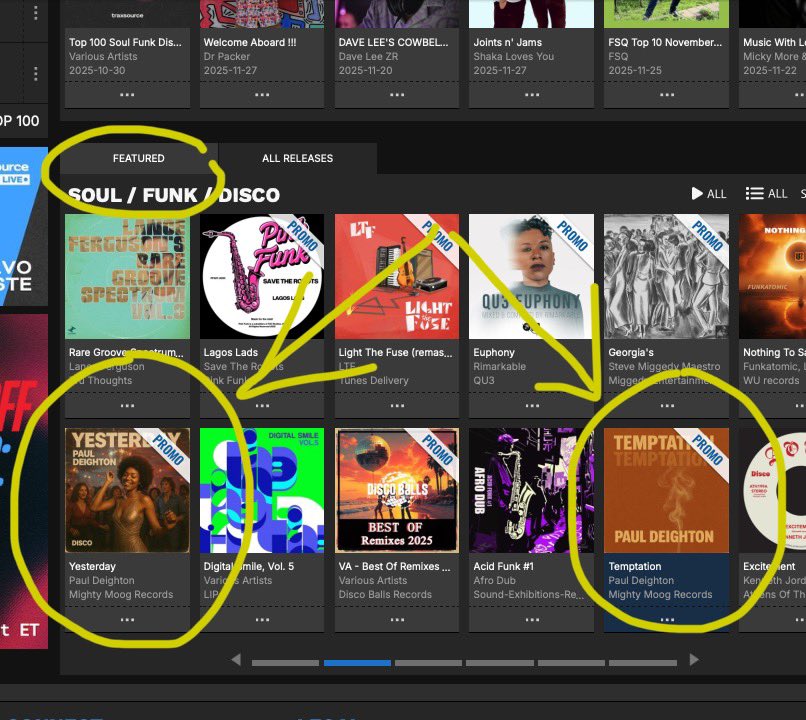Open artist Dave Lee ZR link

[368, 57]
